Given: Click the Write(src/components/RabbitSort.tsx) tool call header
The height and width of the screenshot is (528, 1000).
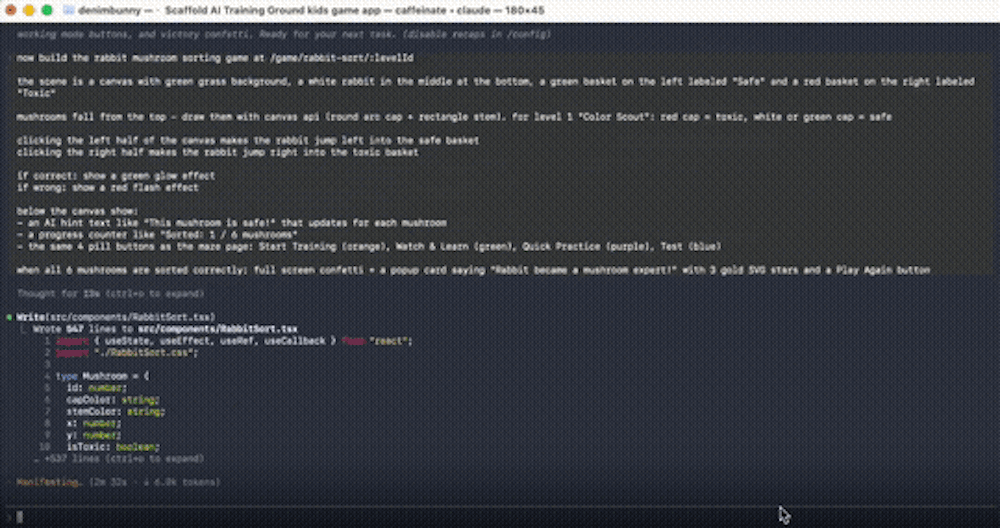Looking at the screenshot, I should [115, 317].
